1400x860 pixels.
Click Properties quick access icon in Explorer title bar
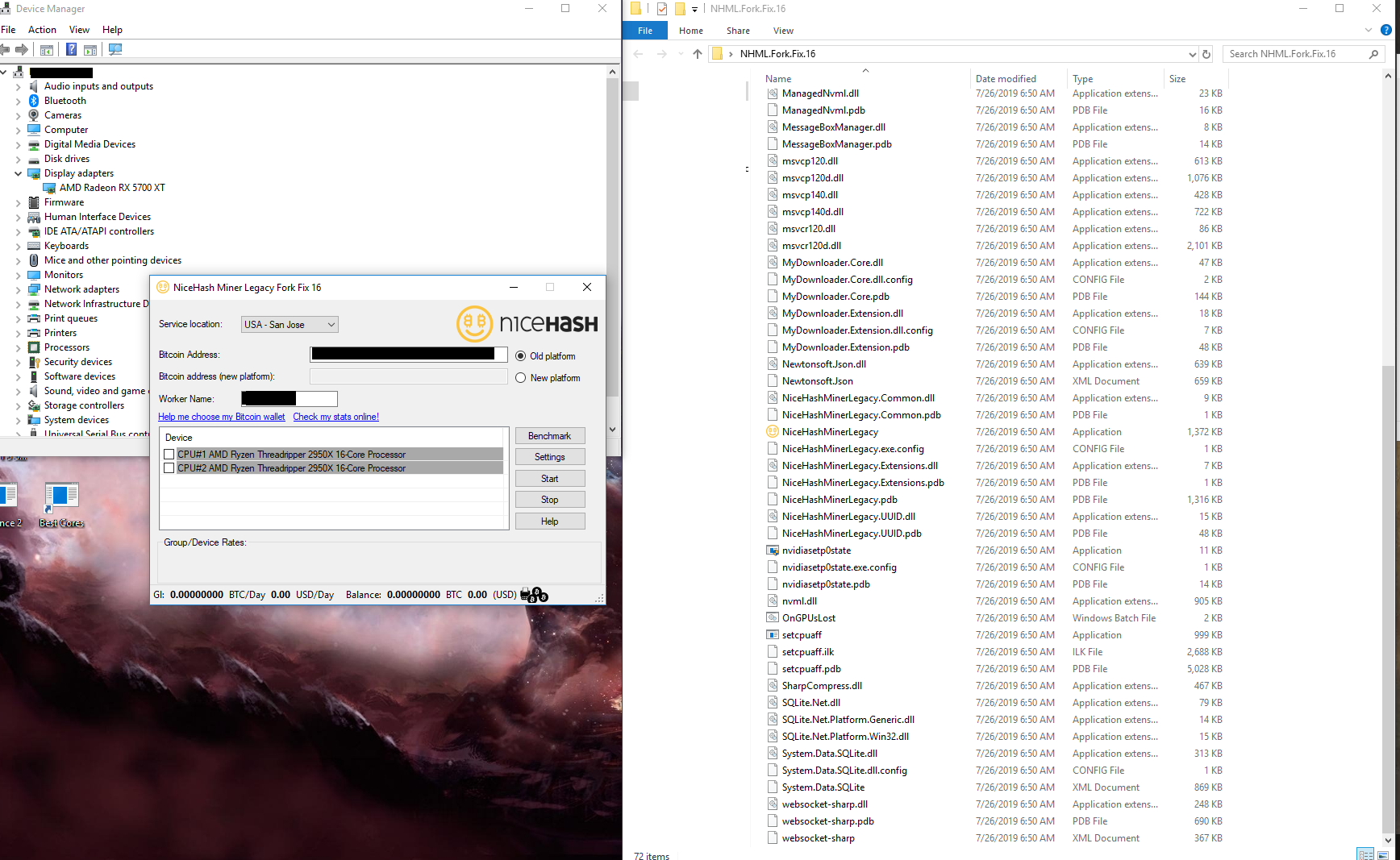click(x=662, y=9)
